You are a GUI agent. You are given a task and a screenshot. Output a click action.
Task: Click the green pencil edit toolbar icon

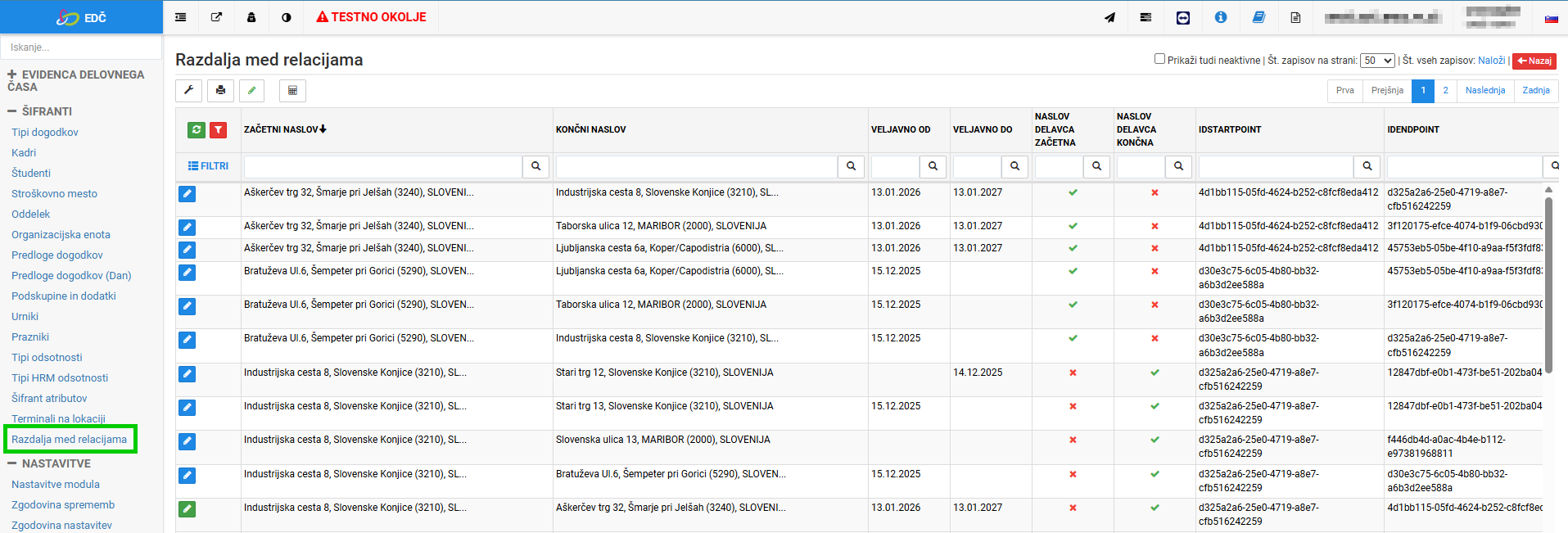(x=252, y=91)
